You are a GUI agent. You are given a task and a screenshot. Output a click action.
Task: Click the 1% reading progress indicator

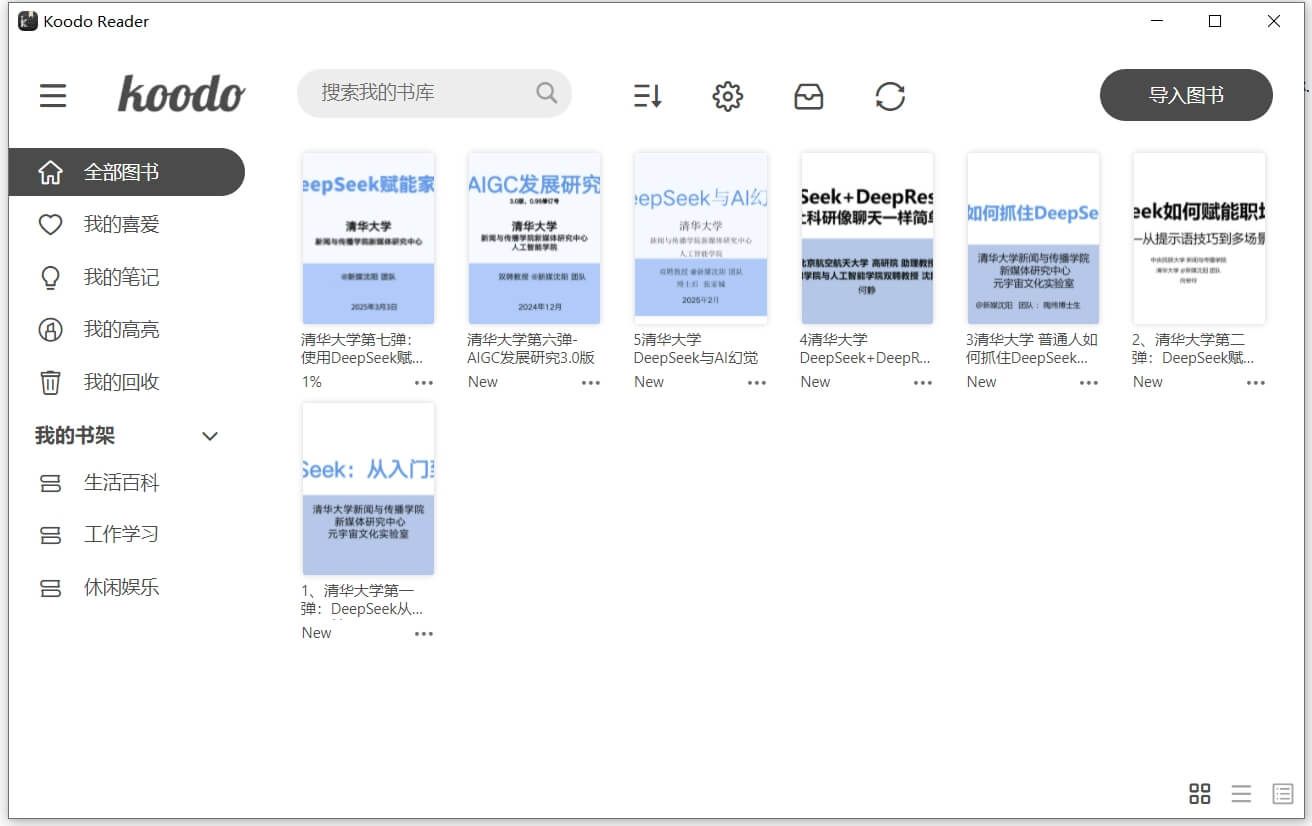click(x=311, y=381)
